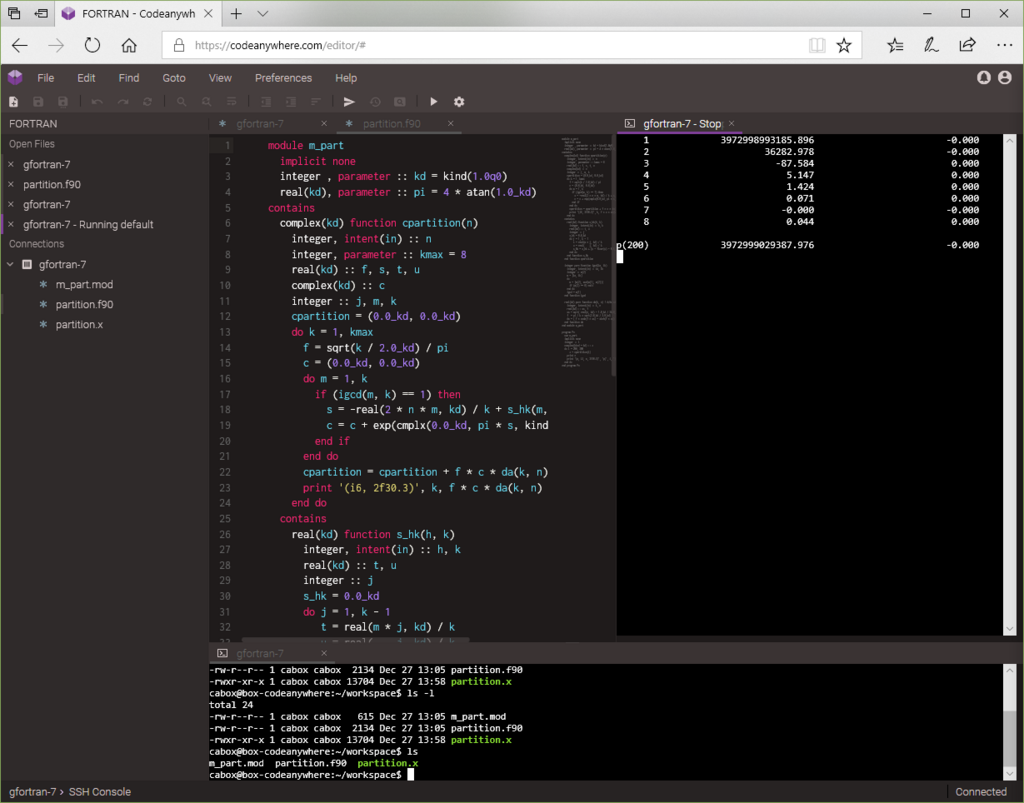This screenshot has width=1024, height=803.
Task: Click the code minimap preview
Action: [x=586, y=251]
